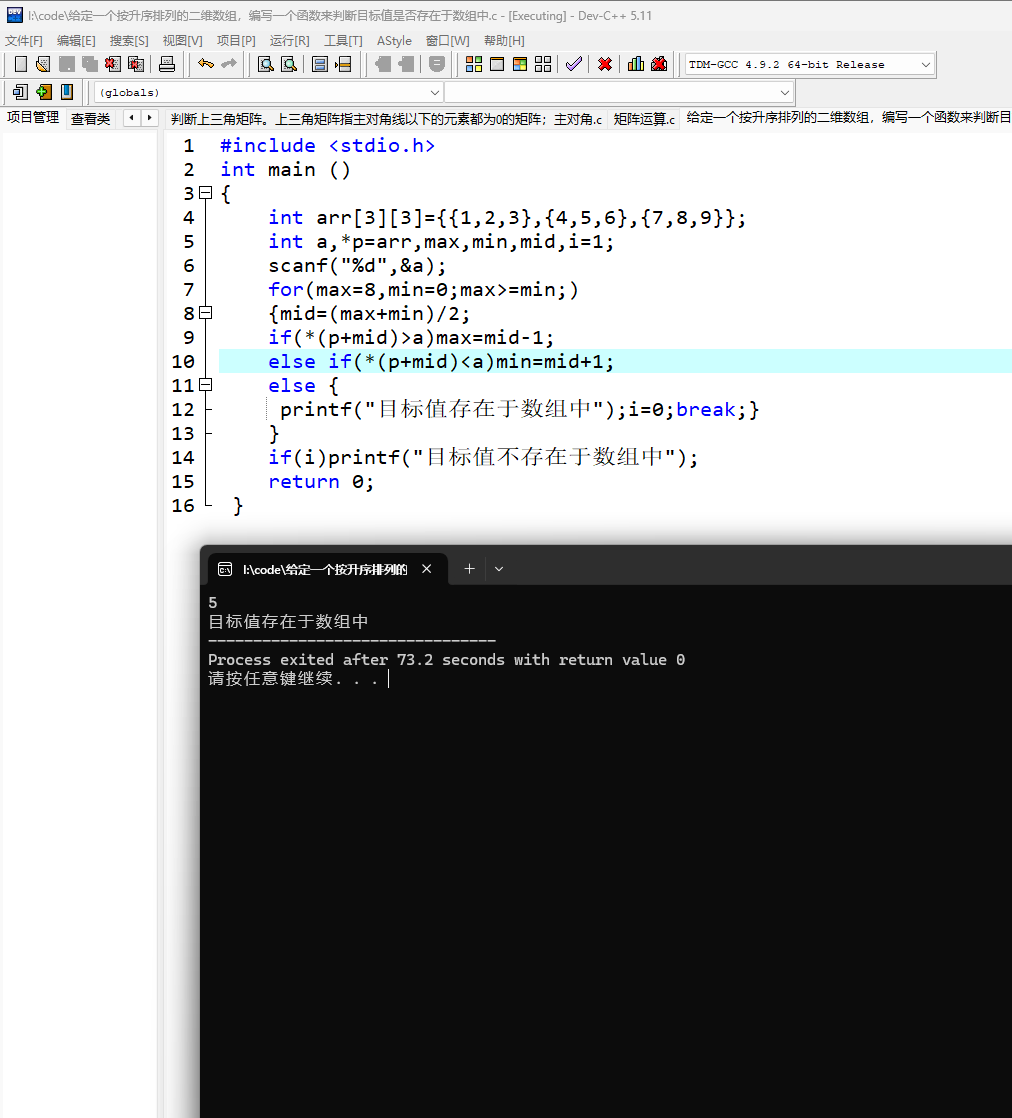Click the #include <stdio.h> line
Screen dimensions: 1012x1118
327,145
